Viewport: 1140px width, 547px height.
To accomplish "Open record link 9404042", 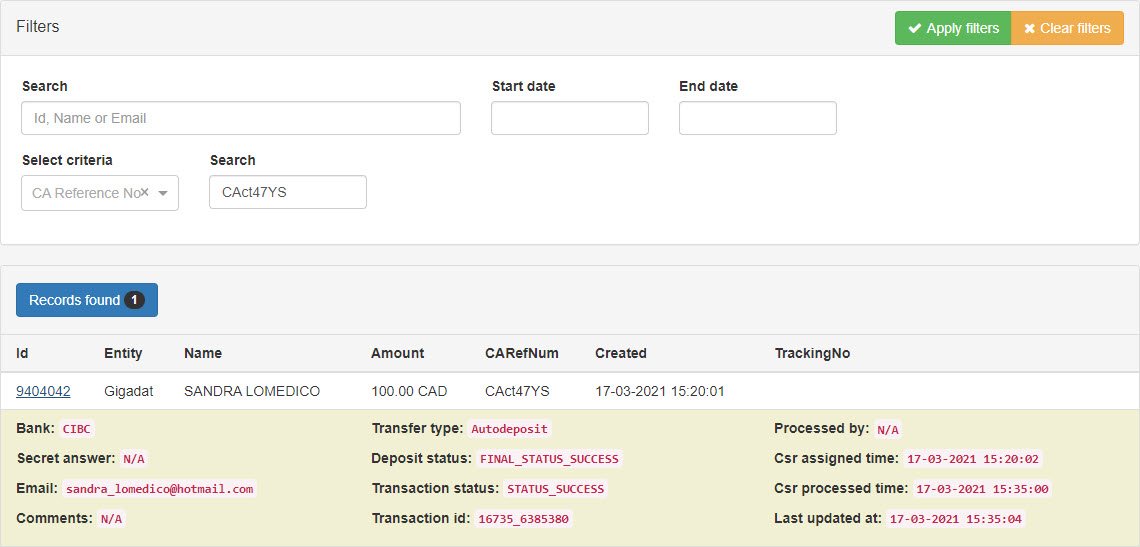I will pyautogui.click(x=43, y=391).
